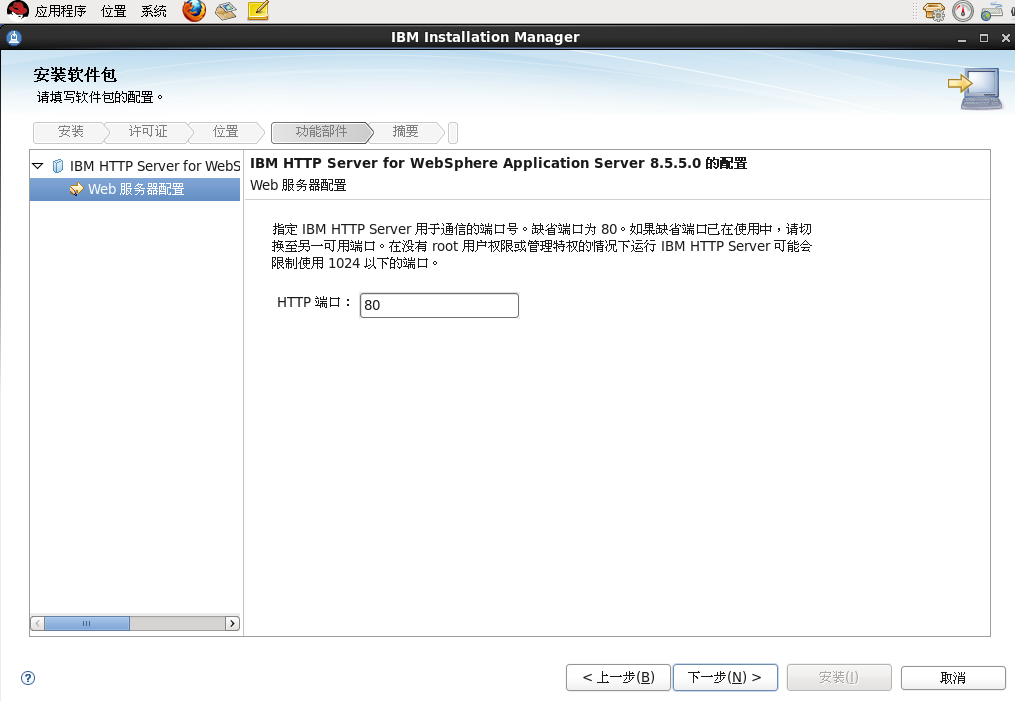
Task: Launch Firefox from the top panel
Action: (194, 10)
